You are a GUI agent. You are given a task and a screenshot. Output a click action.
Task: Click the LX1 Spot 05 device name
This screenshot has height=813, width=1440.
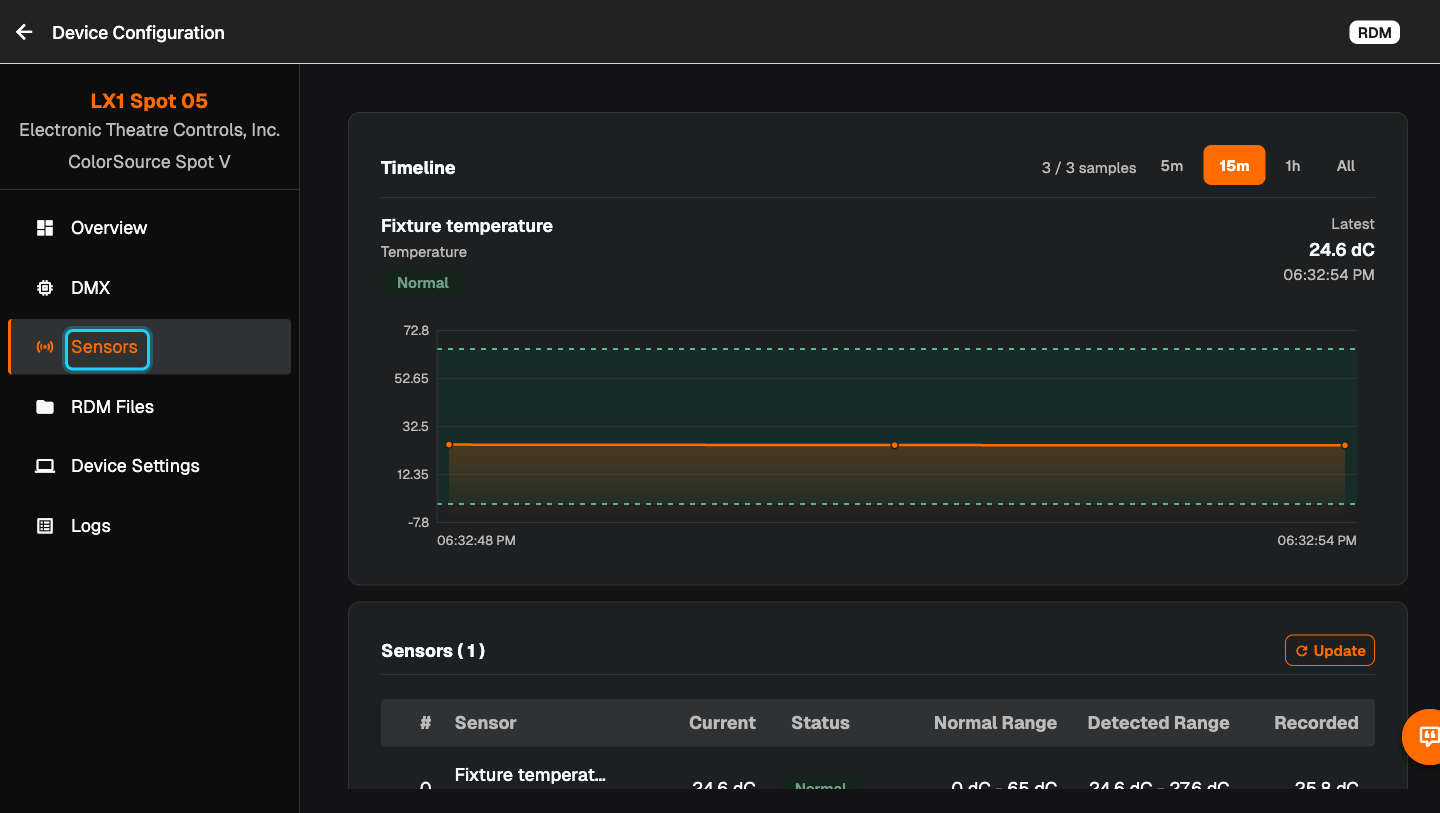pos(149,101)
